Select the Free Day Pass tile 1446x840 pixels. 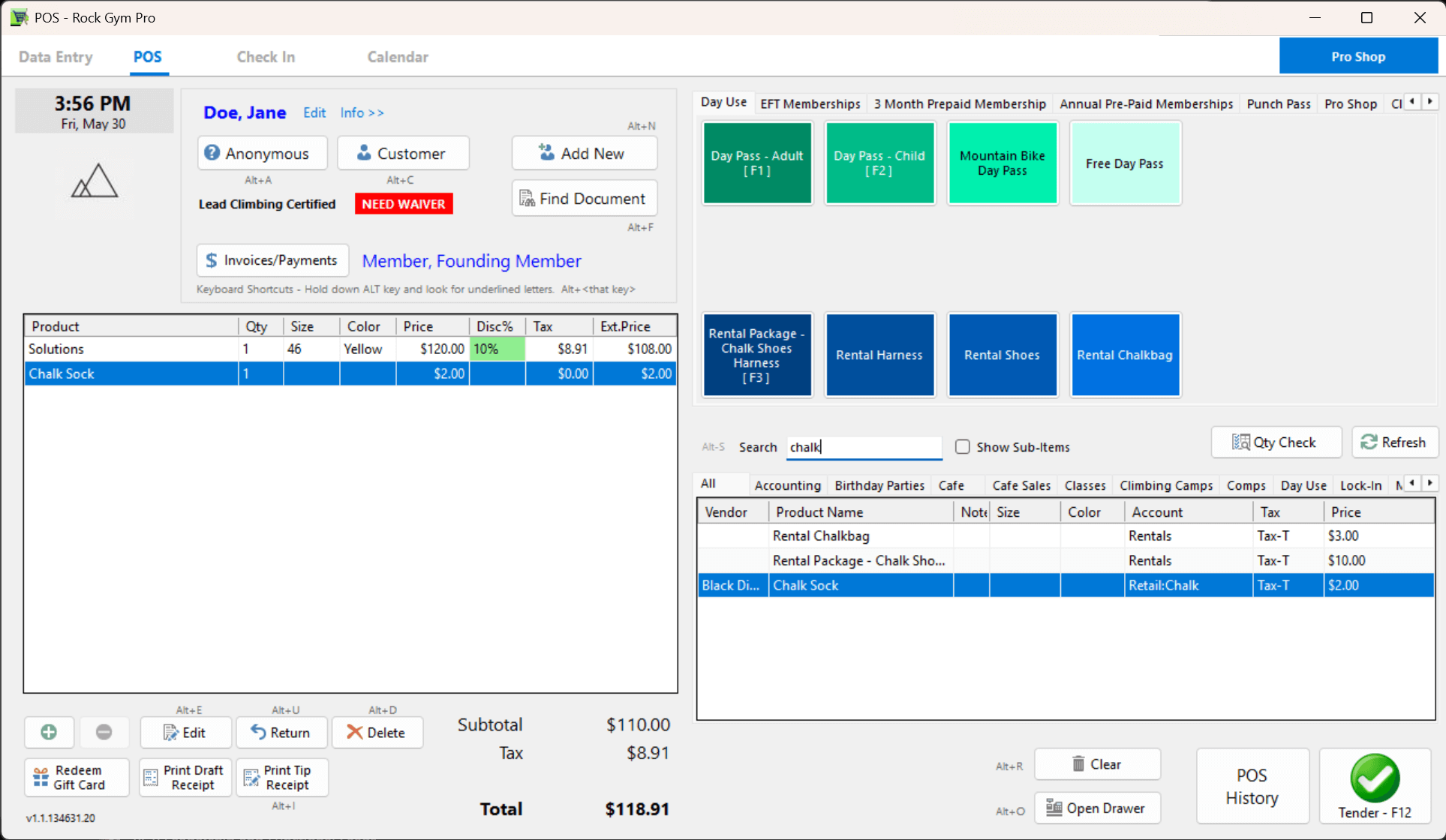click(1124, 163)
